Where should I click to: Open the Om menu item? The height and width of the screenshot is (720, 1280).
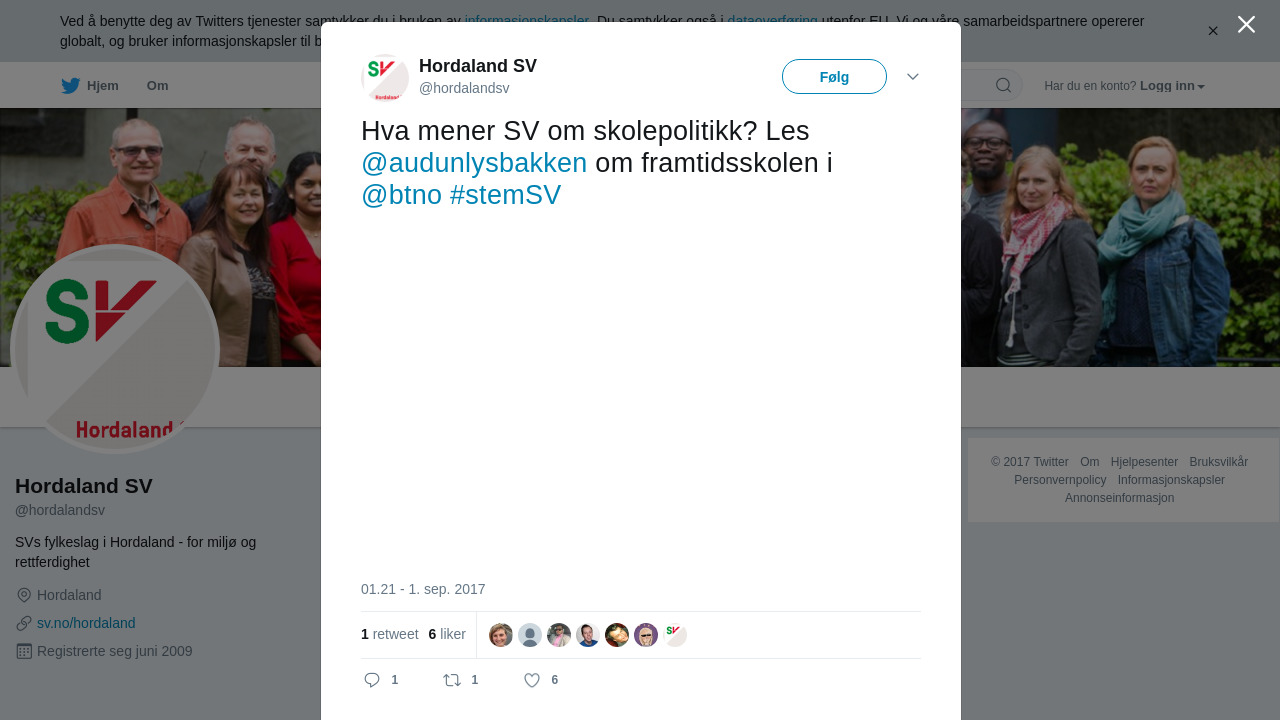click(x=157, y=86)
